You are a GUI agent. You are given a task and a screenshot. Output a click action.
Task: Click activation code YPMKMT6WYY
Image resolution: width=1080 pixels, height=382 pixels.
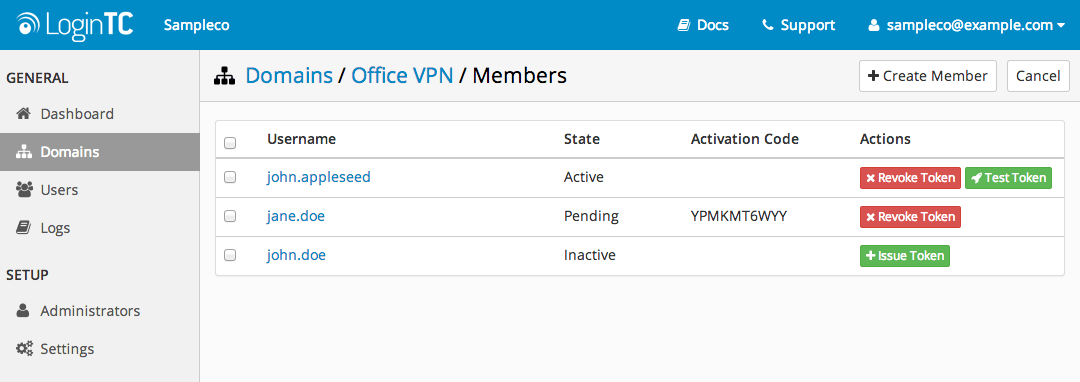739,216
